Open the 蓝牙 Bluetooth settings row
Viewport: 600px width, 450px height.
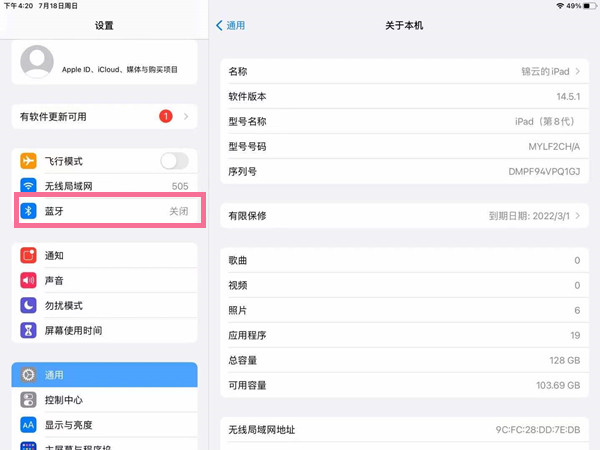pyautogui.click(x=104, y=211)
